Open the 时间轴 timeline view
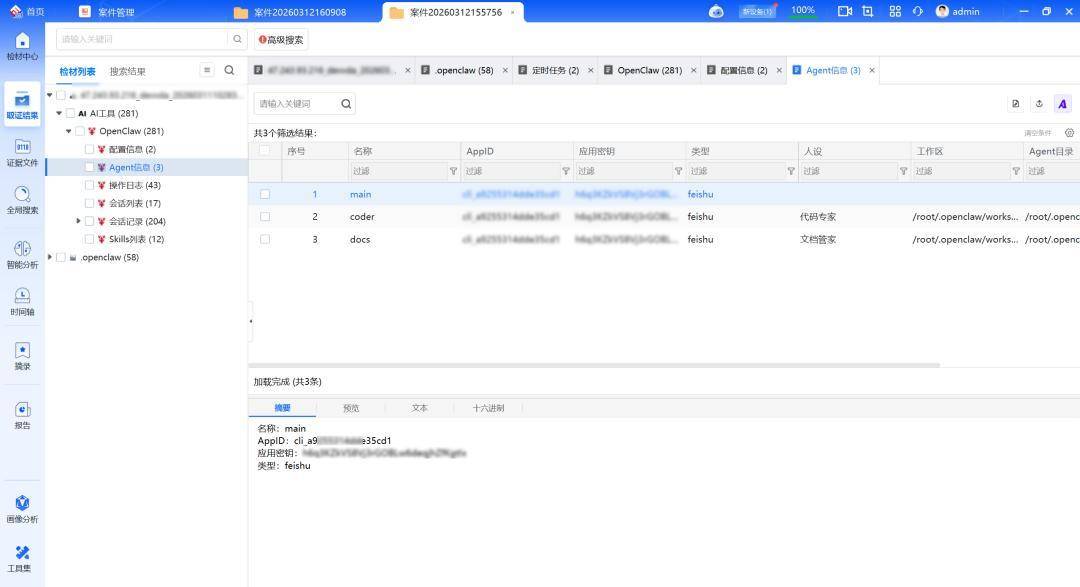This screenshot has width=1080, height=587. tap(22, 300)
